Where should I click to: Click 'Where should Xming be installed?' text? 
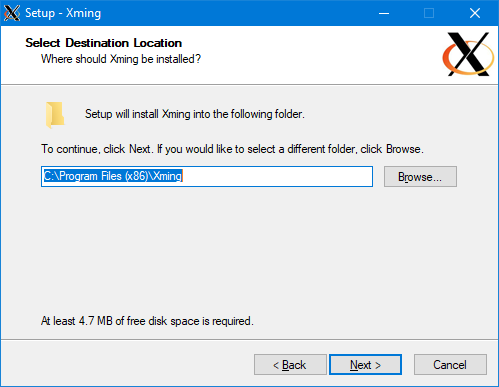121,59
